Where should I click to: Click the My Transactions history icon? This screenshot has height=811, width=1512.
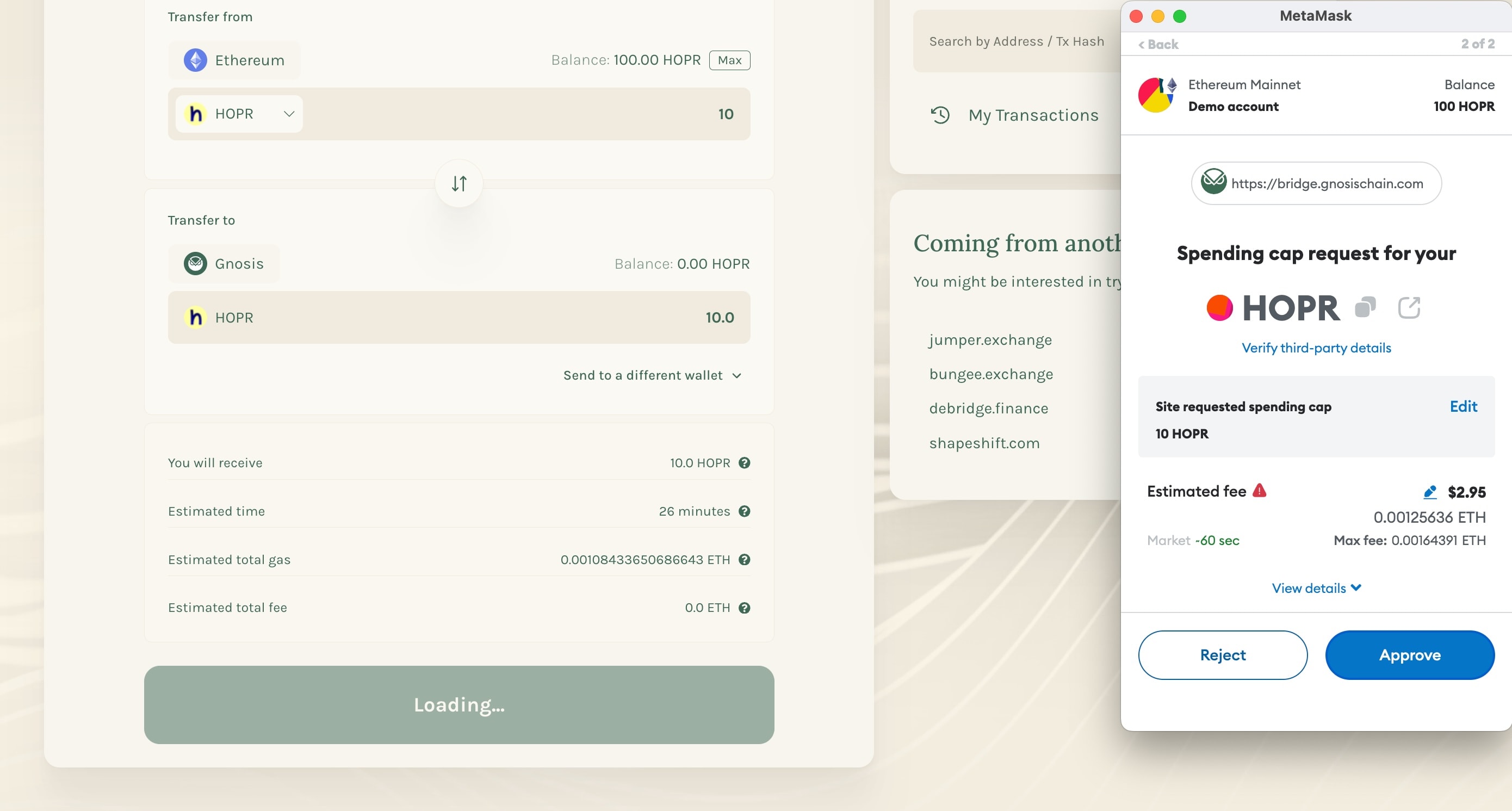click(940, 115)
